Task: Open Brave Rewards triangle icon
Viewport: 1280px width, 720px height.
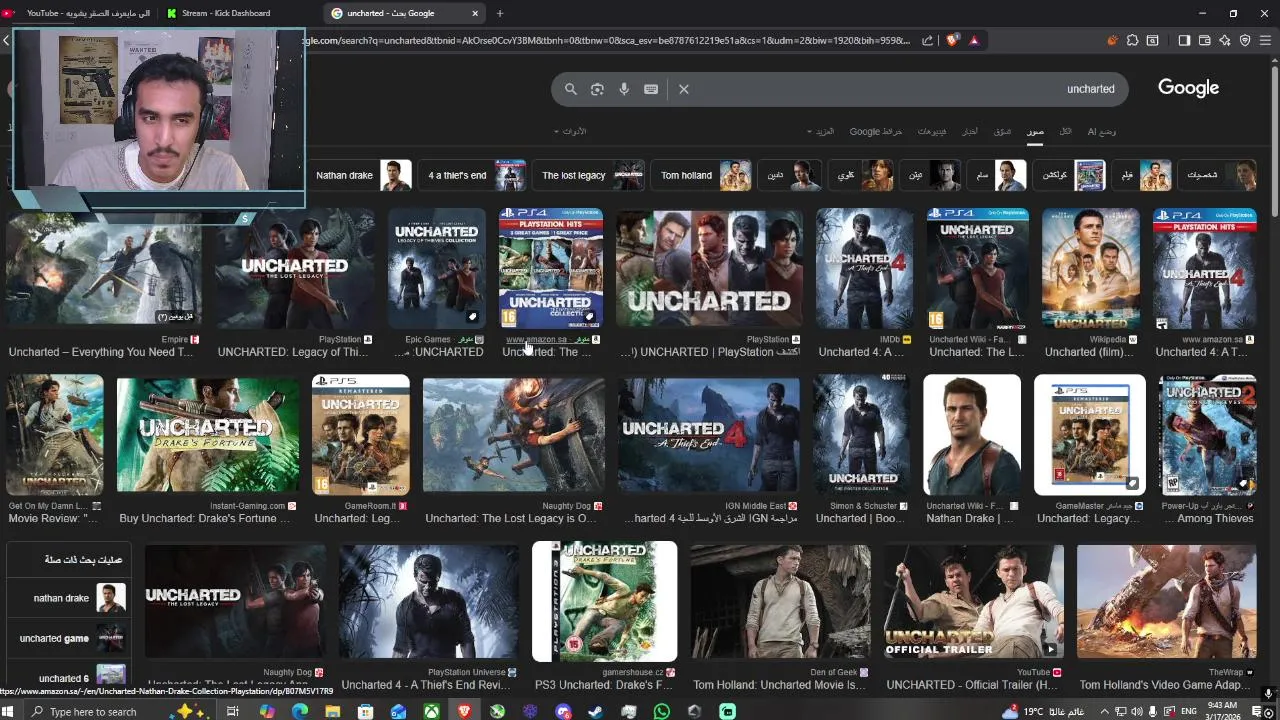Action: pos(974,40)
